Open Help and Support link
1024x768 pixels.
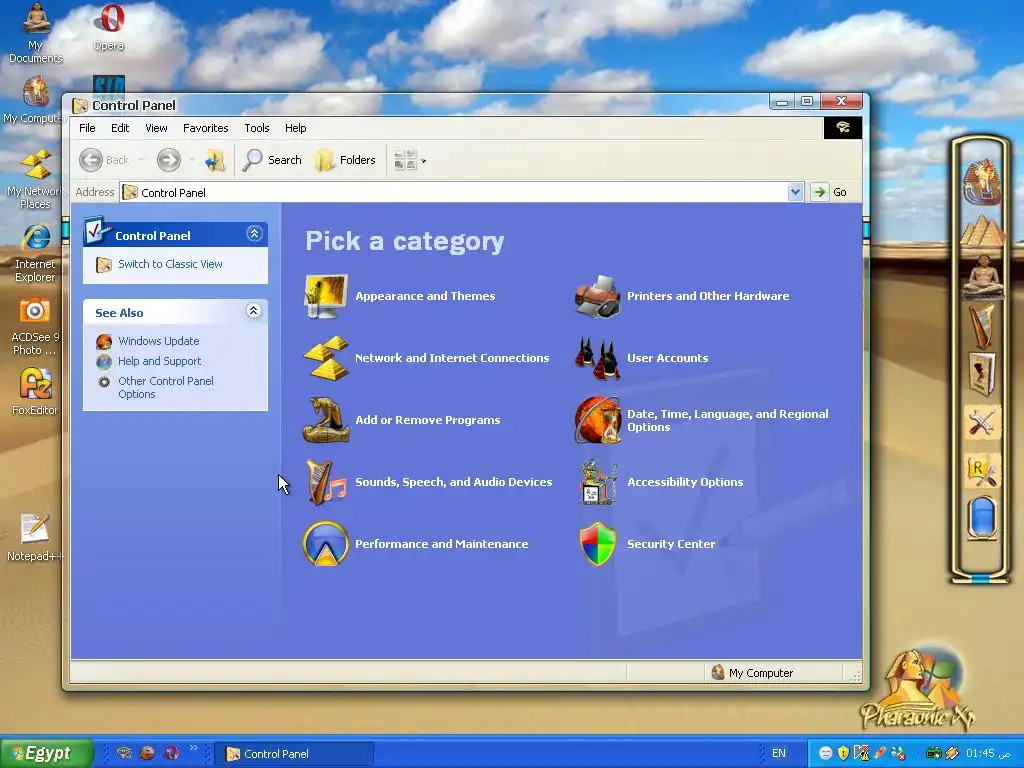tap(159, 361)
